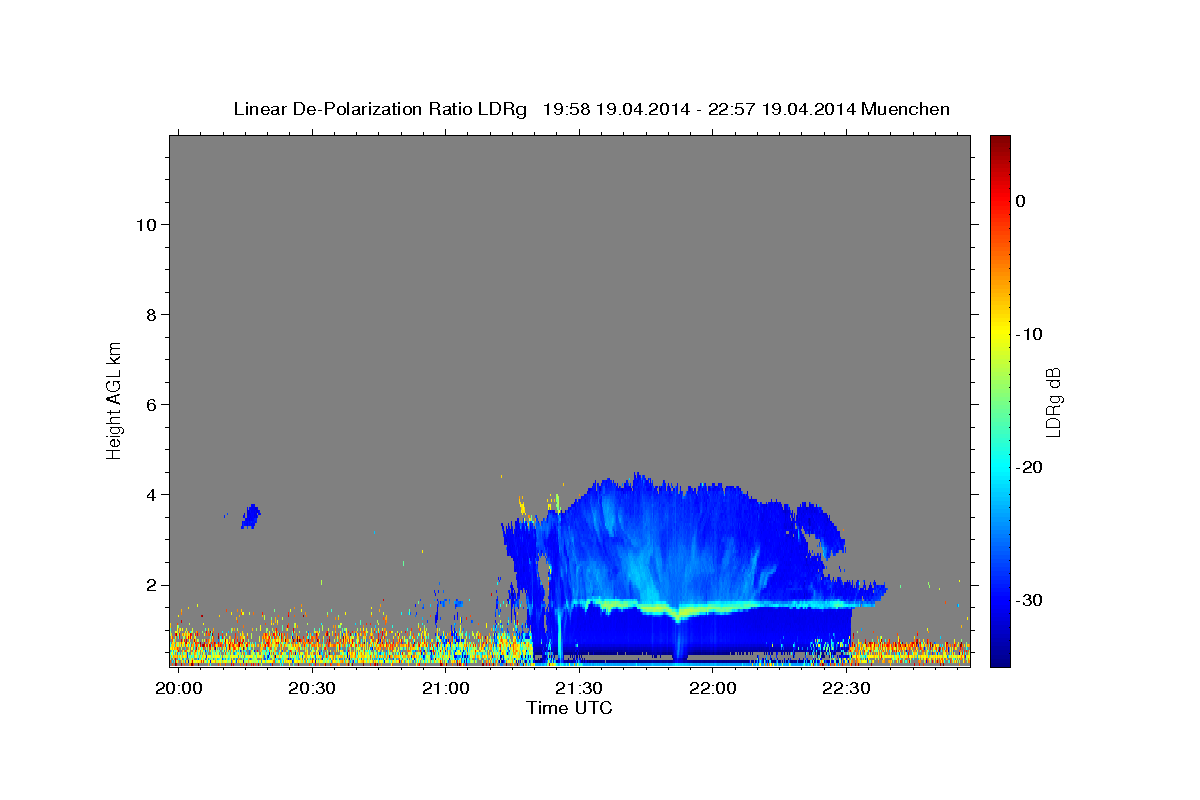Click the green middle section of colorbar

click(1000, 400)
